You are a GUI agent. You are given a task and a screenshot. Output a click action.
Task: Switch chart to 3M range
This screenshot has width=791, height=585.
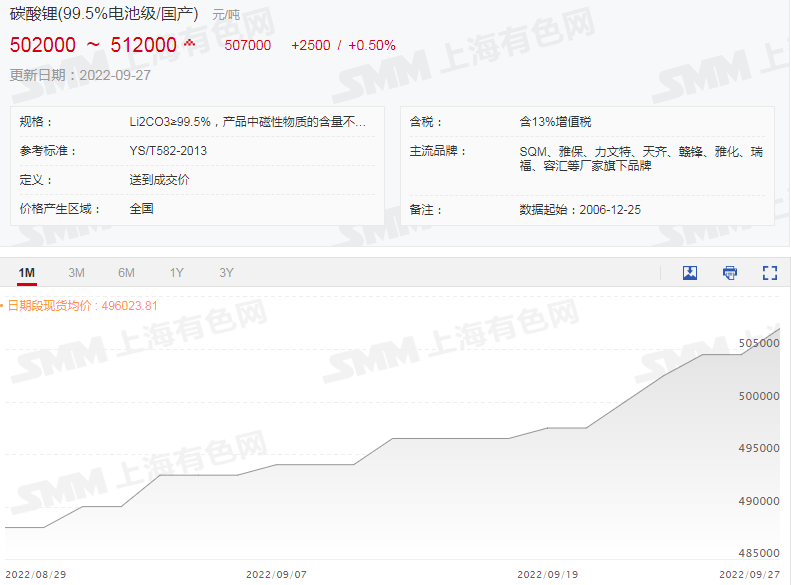pos(76,273)
